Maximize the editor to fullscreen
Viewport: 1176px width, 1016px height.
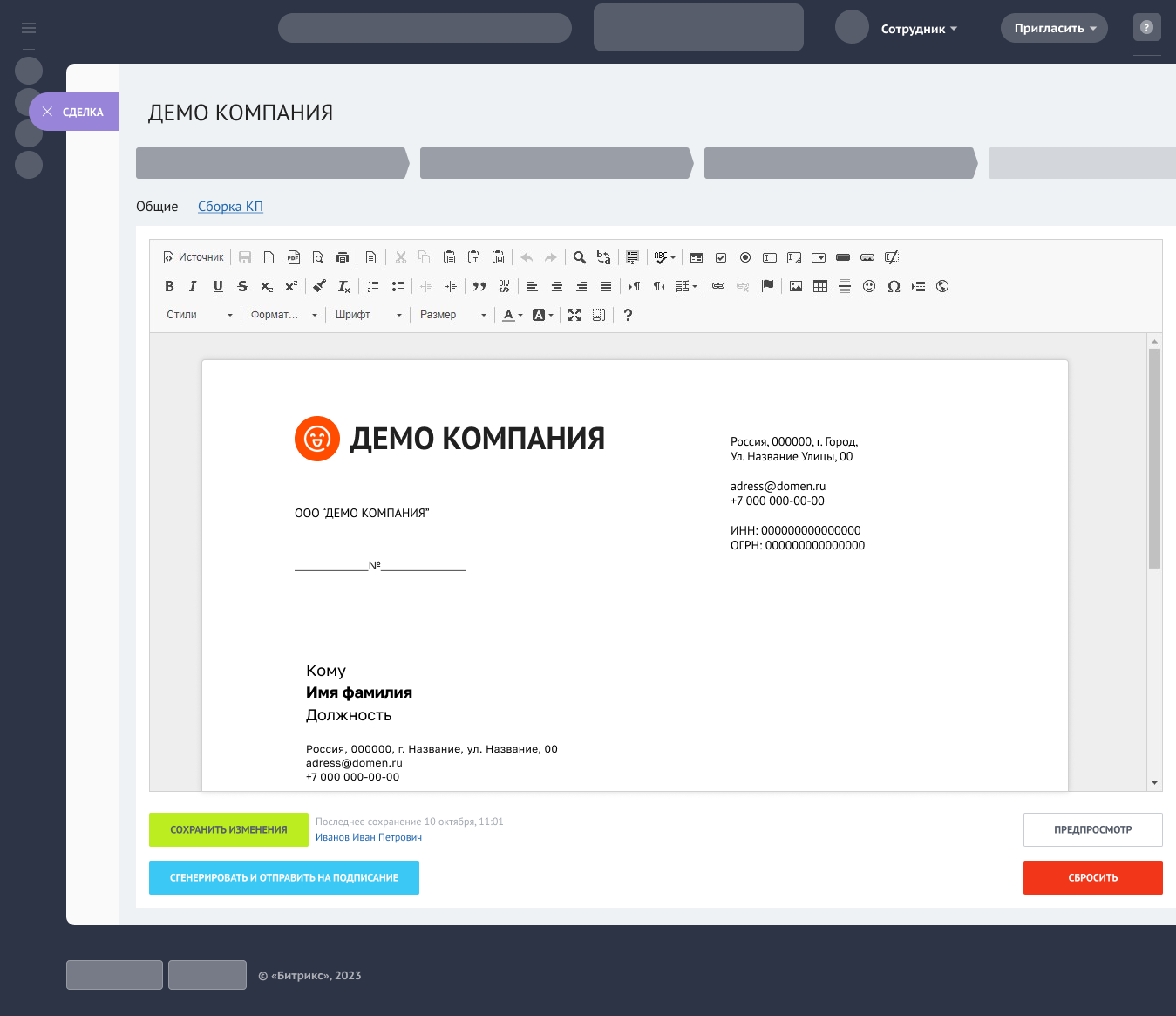(574, 315)
